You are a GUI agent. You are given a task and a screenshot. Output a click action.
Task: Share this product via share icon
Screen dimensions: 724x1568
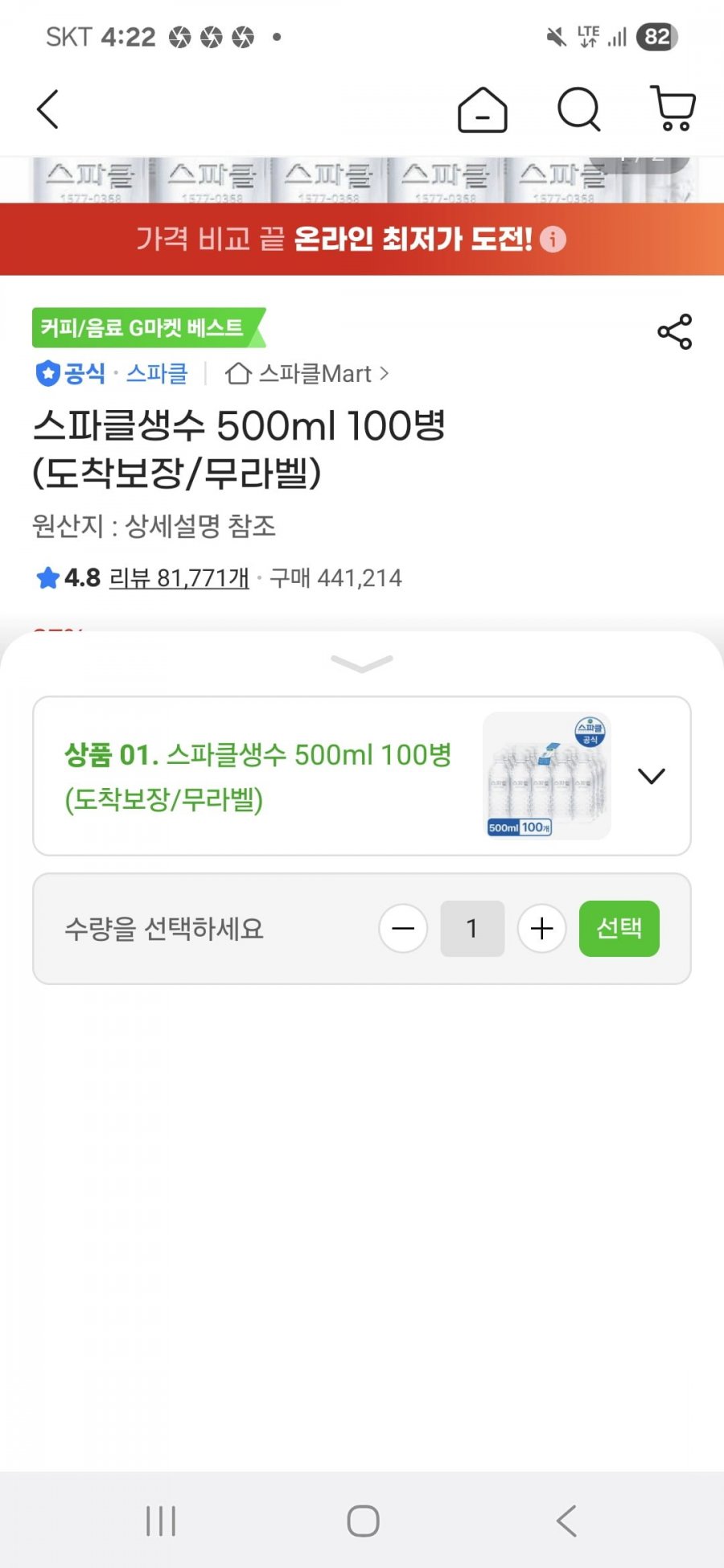coord(674,331)
